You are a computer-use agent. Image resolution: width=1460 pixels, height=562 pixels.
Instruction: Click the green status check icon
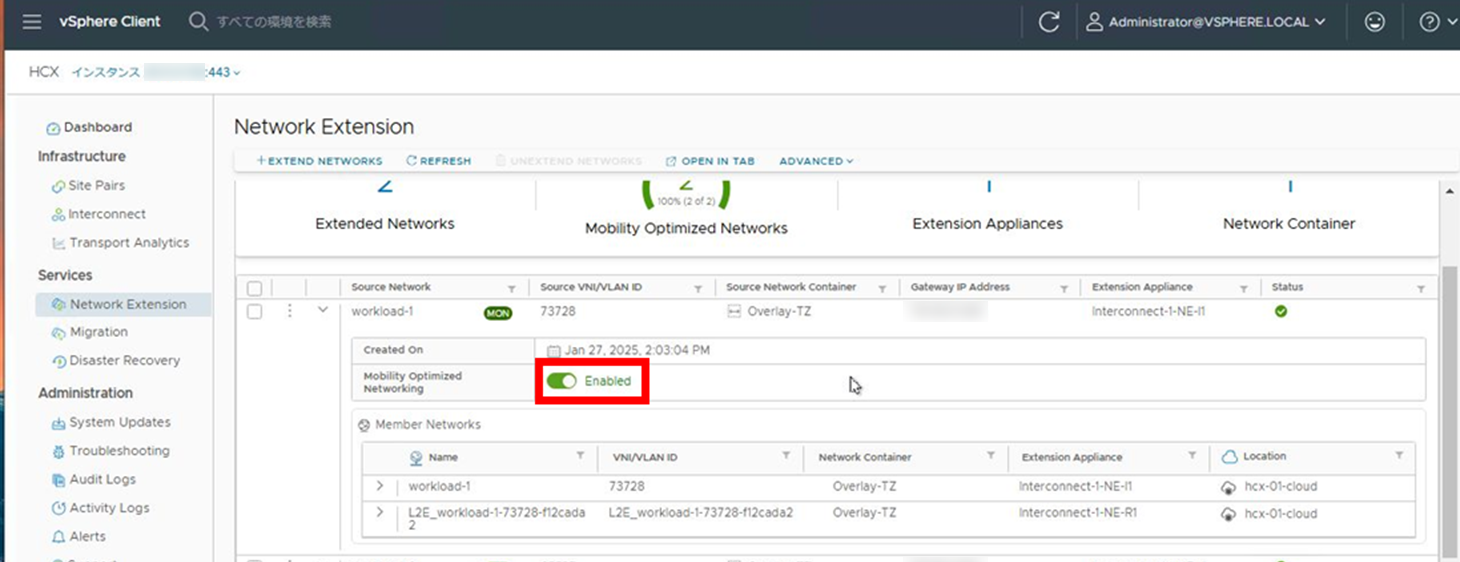click(1281, 311)
